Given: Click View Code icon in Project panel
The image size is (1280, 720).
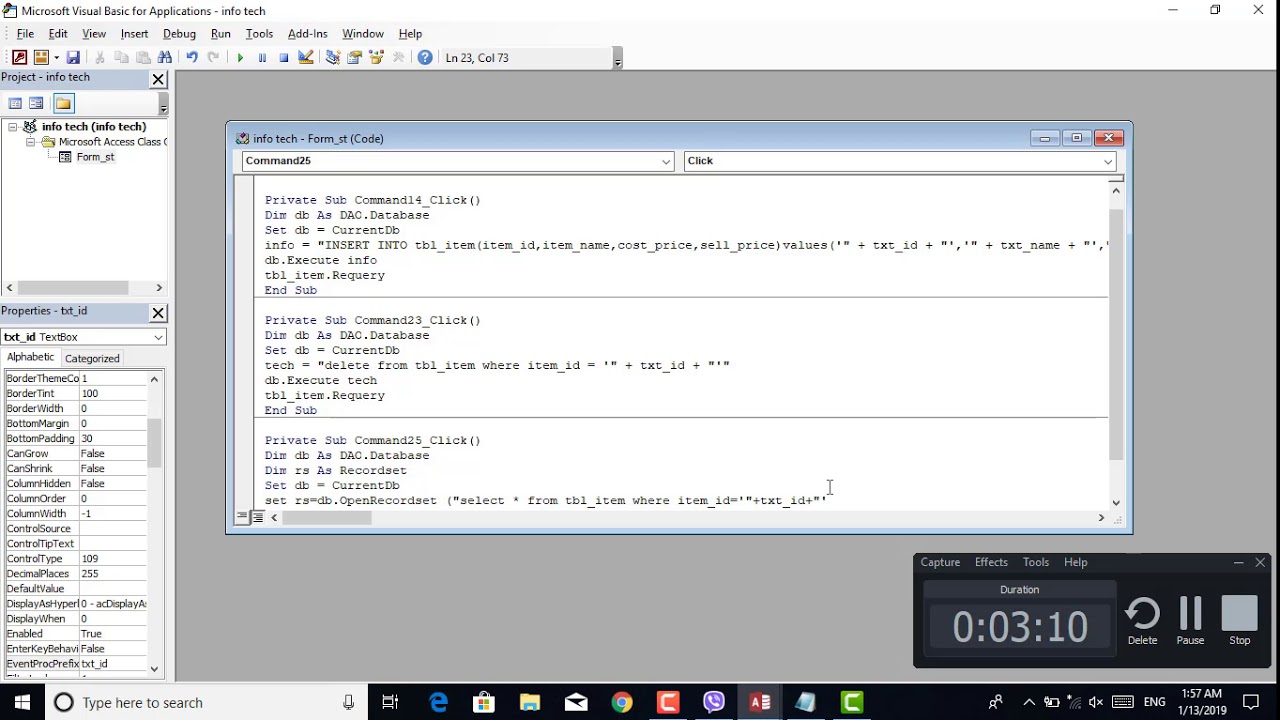Looking at the screenshot, I should [x=15, y=103].
